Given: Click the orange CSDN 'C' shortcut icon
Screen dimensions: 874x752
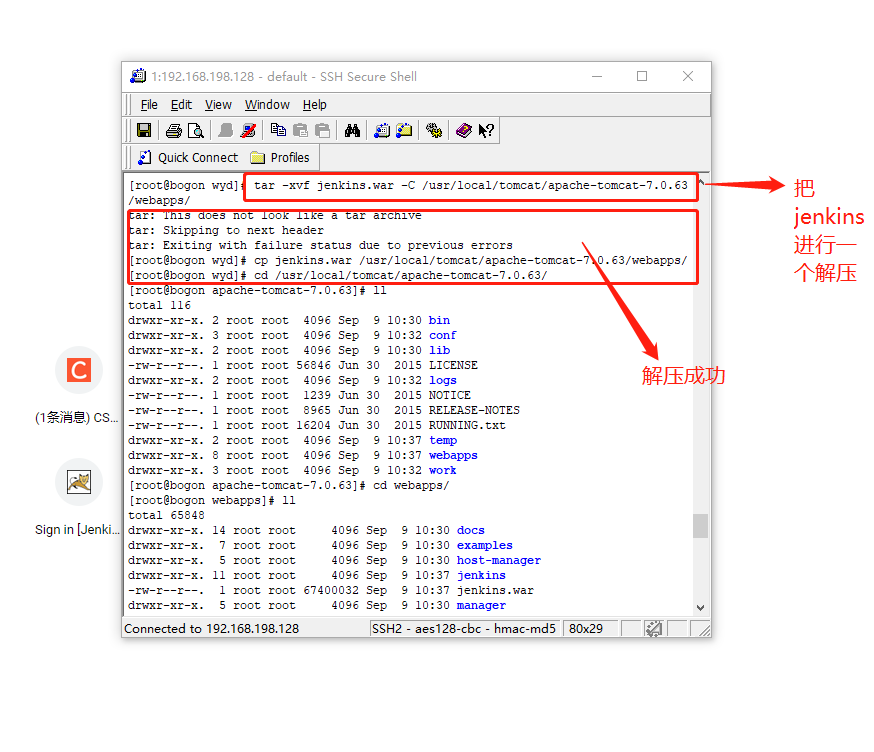Looking at the screenshot, I should [79, 370].
